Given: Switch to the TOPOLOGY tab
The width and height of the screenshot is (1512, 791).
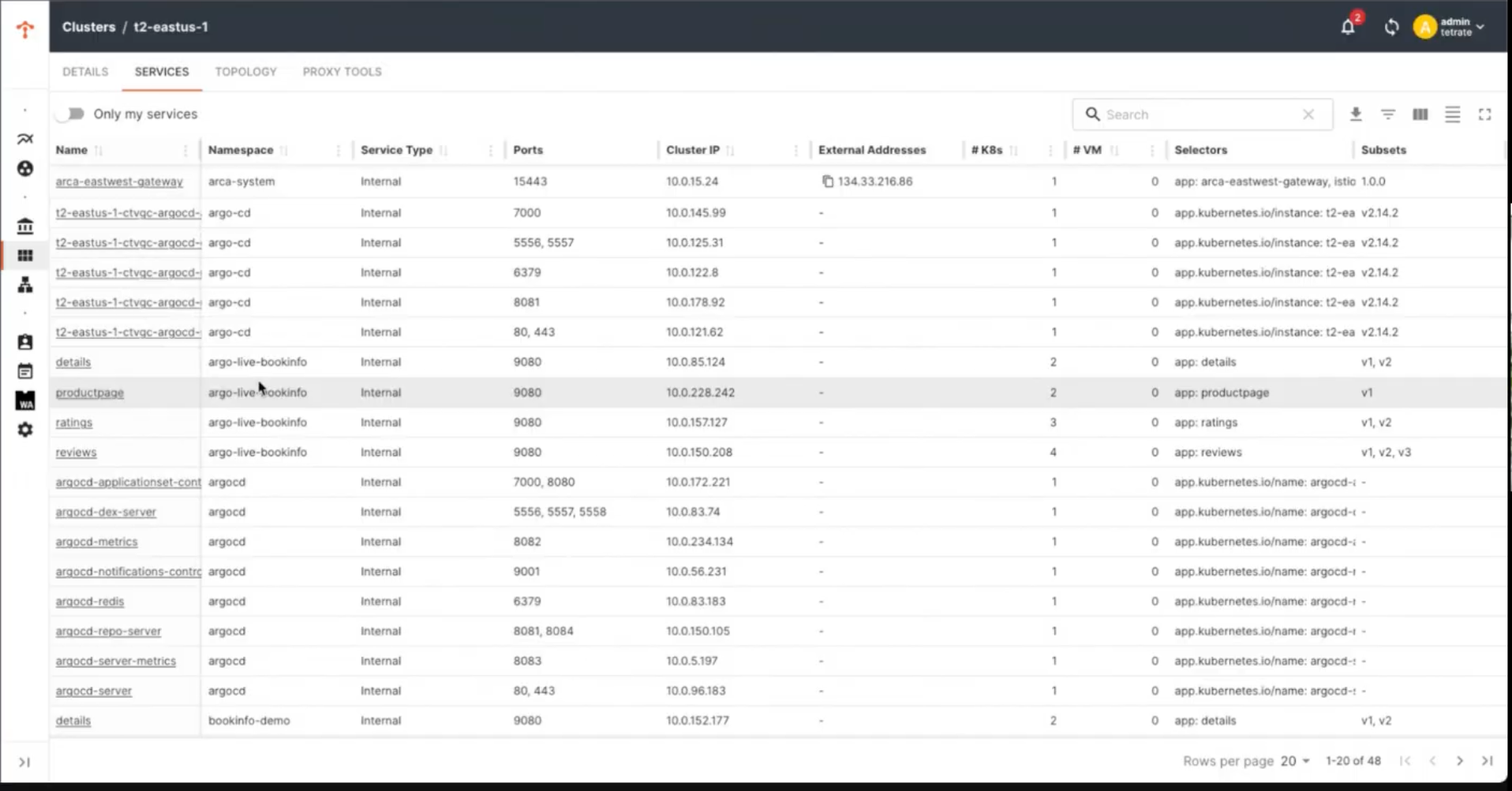Looking at the screenshot, I should pos(245,72).
